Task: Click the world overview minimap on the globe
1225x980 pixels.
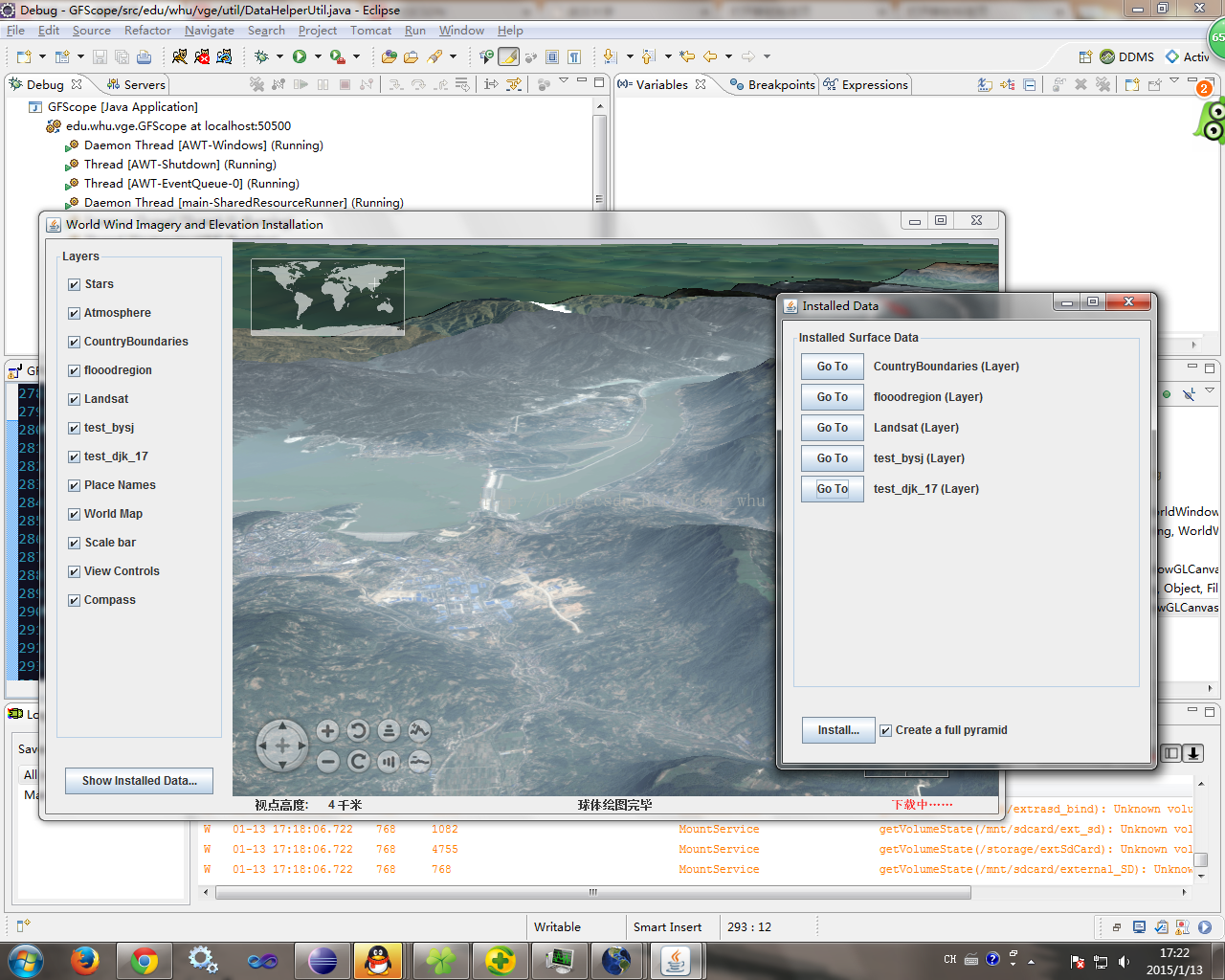Action: point(327,297)
